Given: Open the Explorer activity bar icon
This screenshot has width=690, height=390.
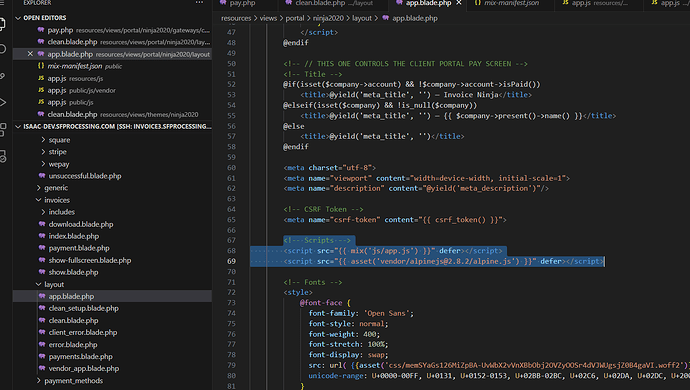Looking at the screenshot, I should 2,24.
